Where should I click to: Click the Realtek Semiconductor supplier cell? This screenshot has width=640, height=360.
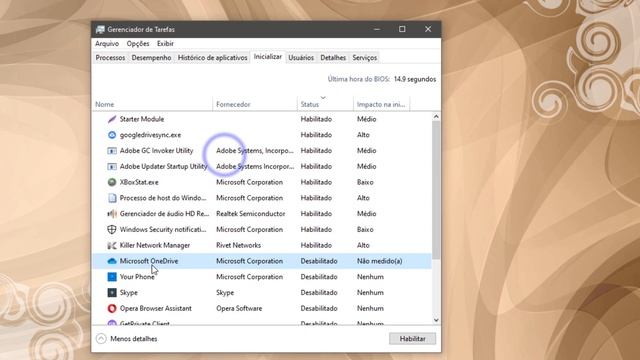coord(251,214)
